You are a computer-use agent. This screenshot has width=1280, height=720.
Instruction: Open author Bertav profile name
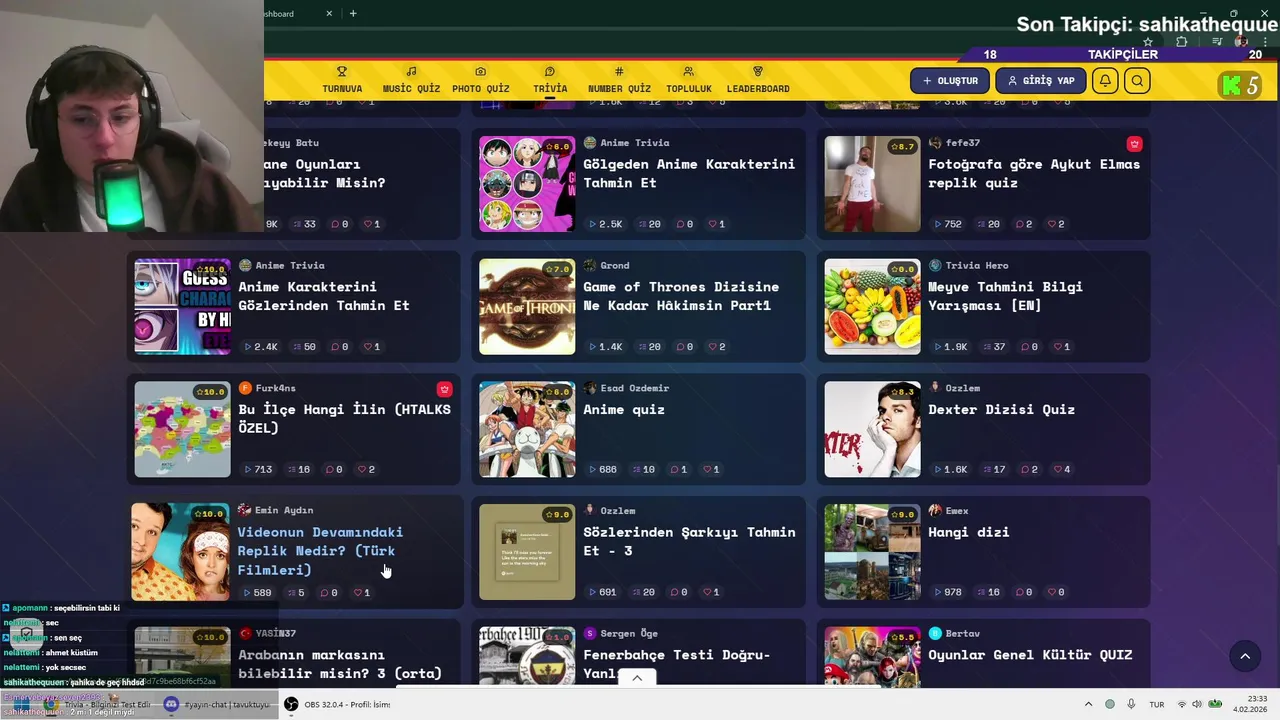pos(962,633)
